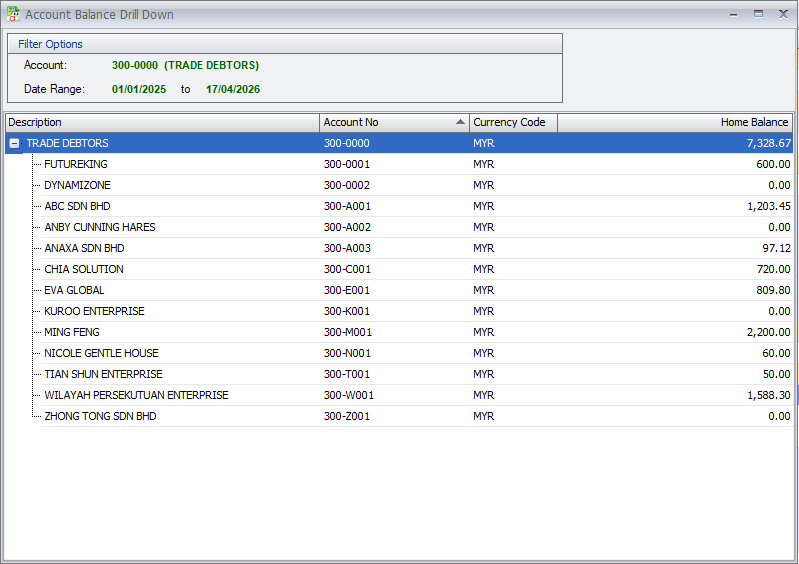Click the Currency Code column header

click(512, 122)
